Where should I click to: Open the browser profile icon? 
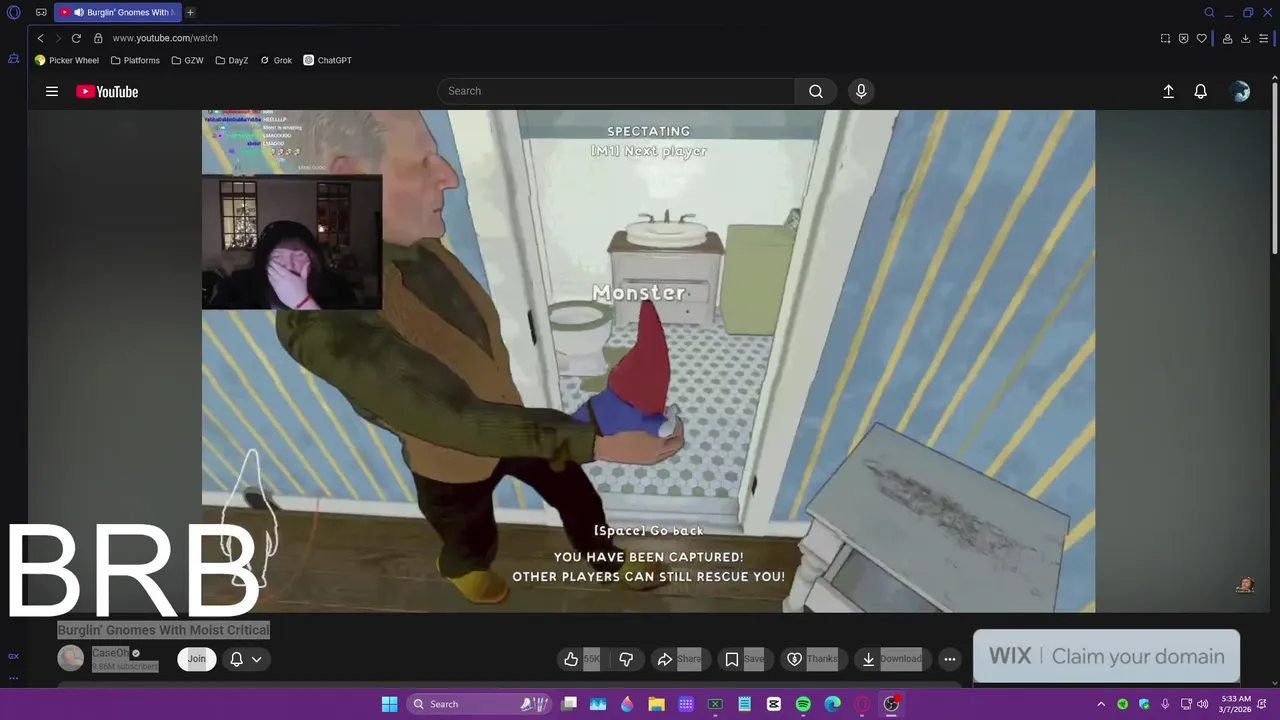click(1227, 38)
